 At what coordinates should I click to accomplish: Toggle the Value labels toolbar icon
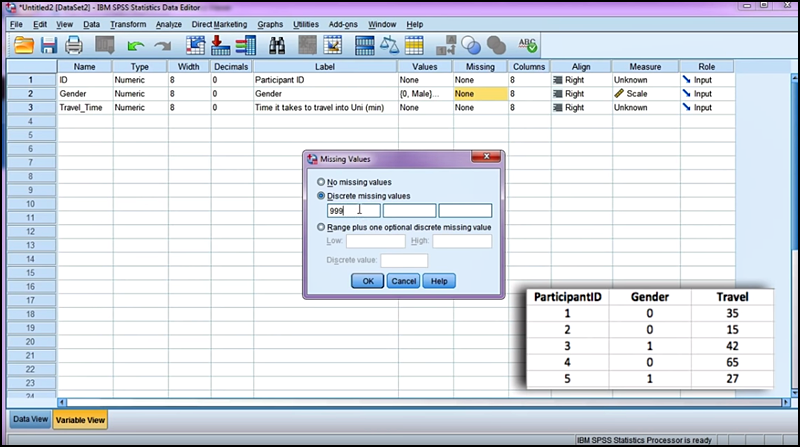[446, 45]
